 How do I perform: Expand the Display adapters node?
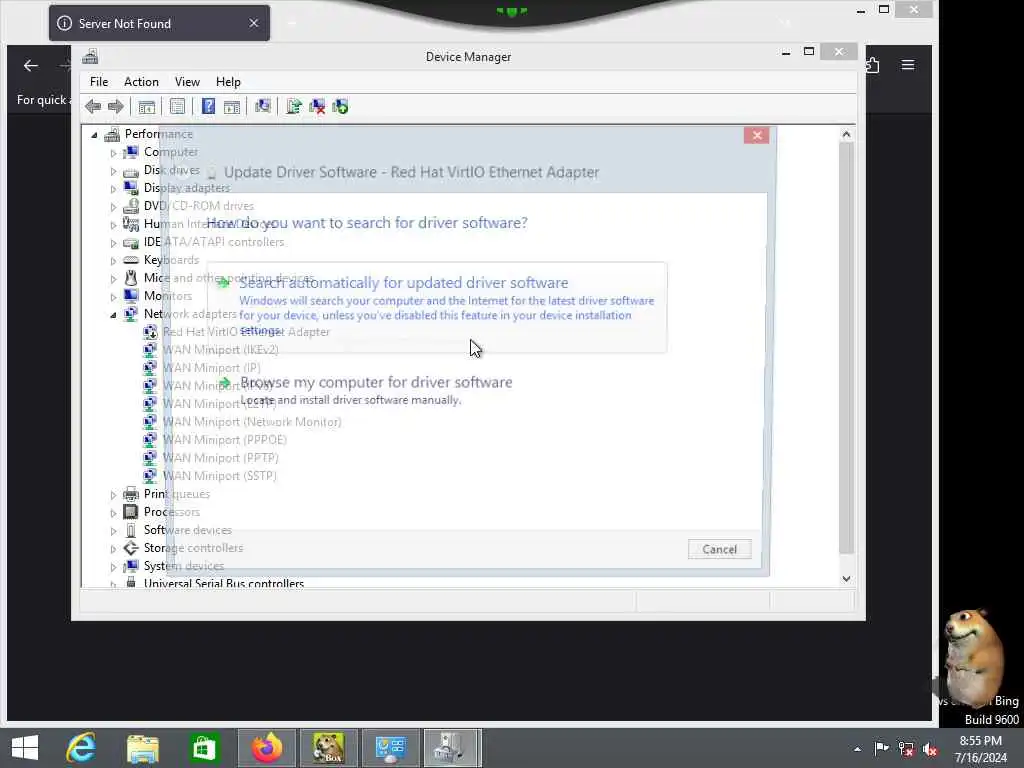coord(114,189)
